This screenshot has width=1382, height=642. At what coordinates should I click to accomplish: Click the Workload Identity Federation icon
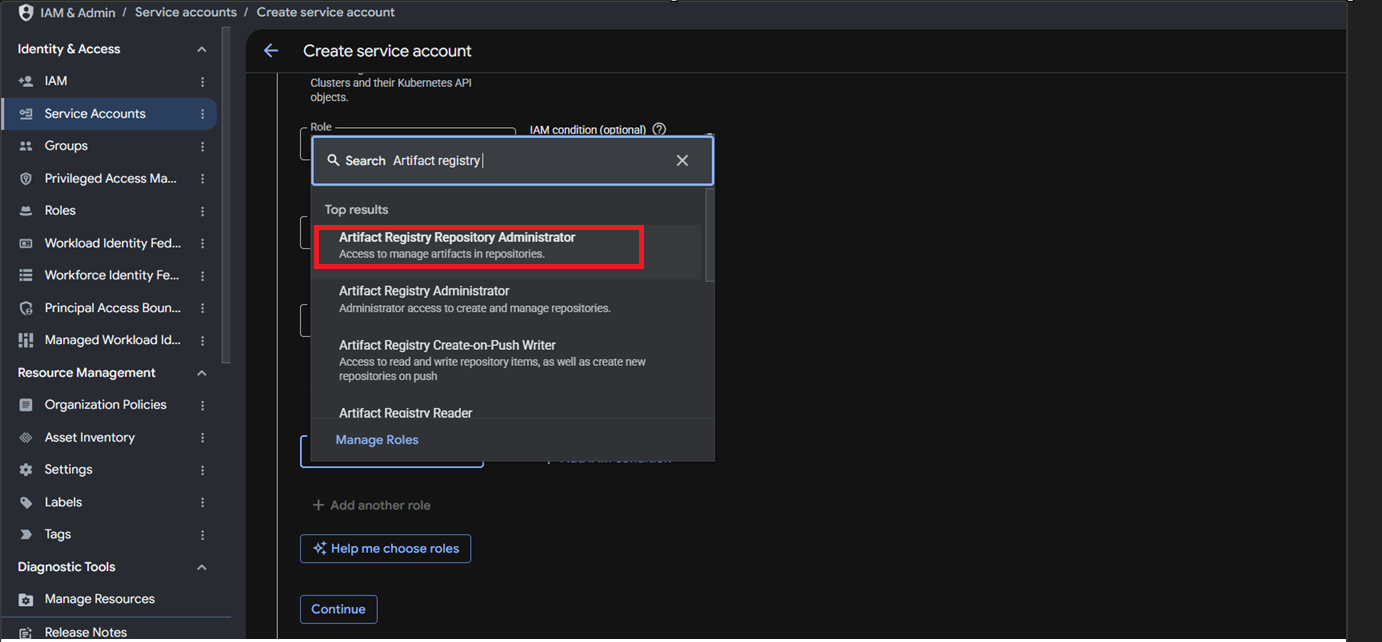pos(26,243)
